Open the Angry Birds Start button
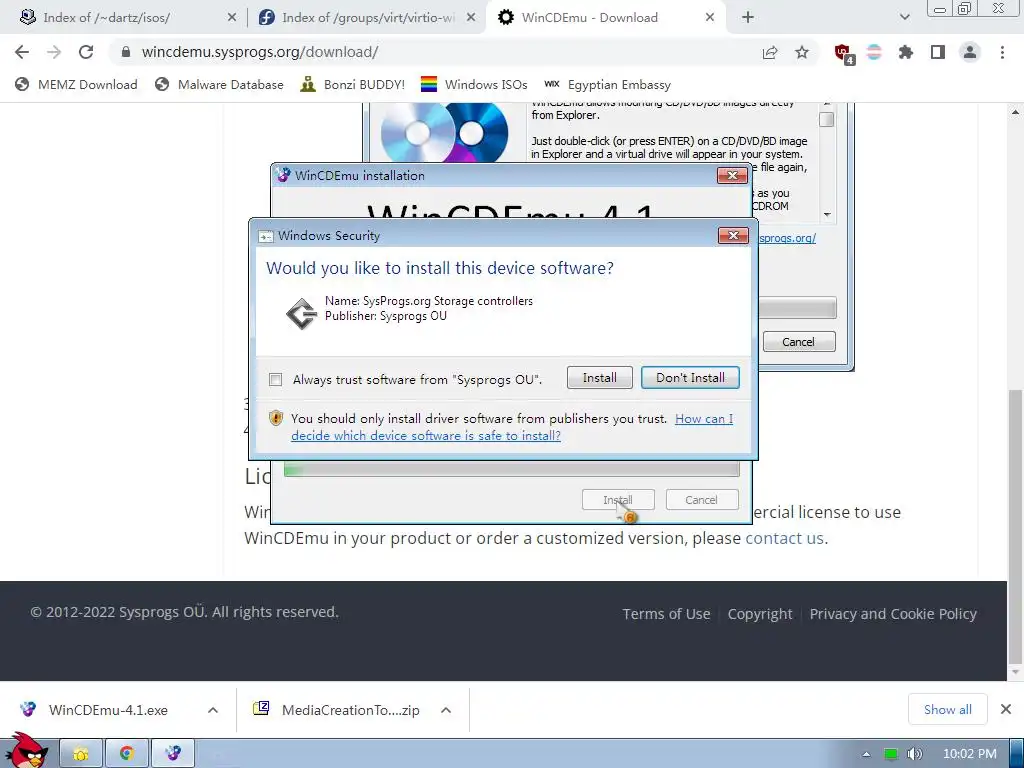 click(x=26, y=751)
